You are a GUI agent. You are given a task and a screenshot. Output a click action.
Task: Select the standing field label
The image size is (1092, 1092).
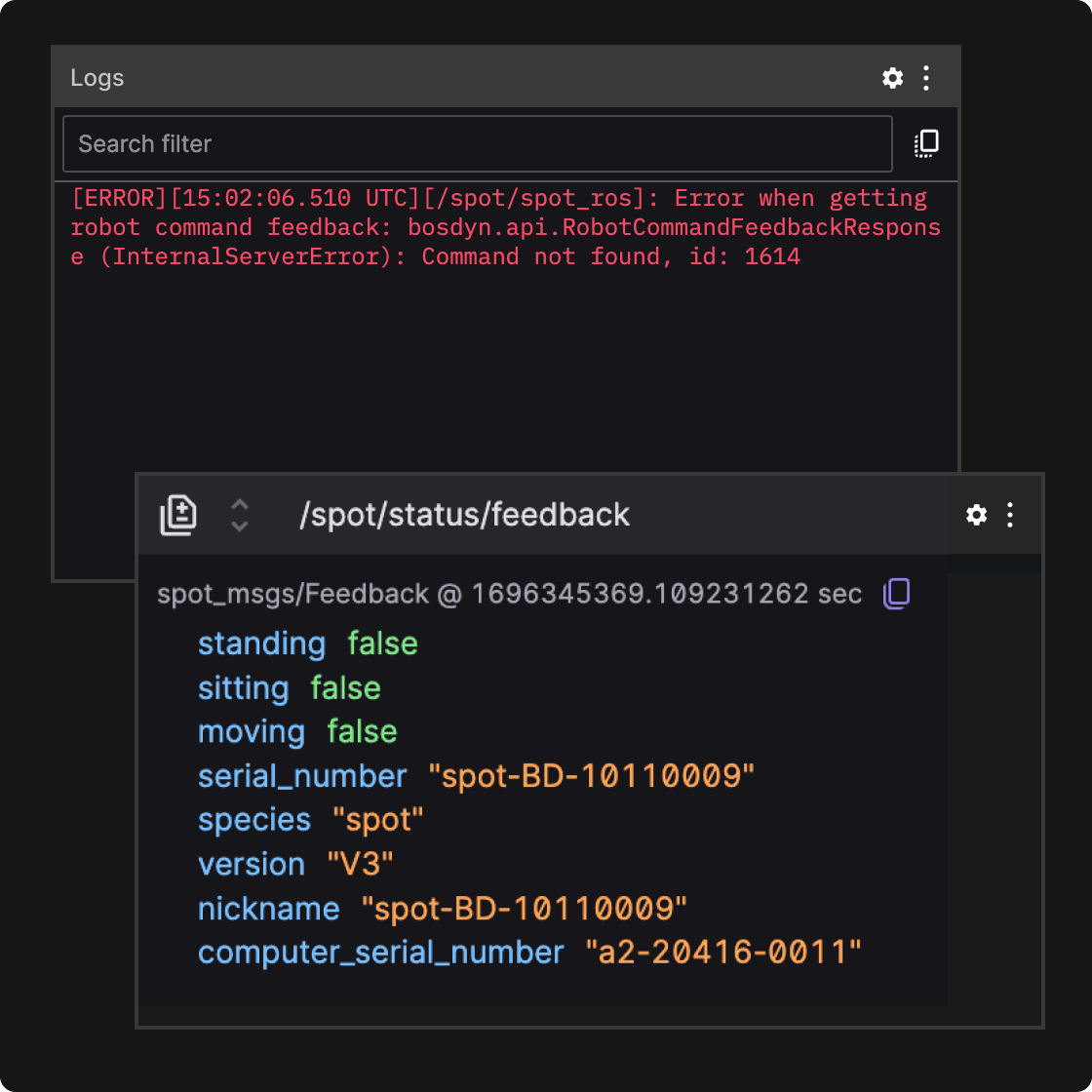click(261, 643)
